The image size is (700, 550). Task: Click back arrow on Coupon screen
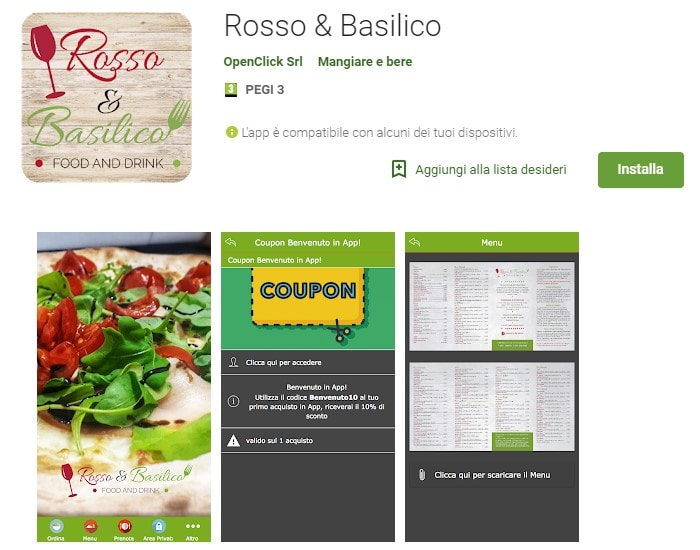click(x=231, y=242)
